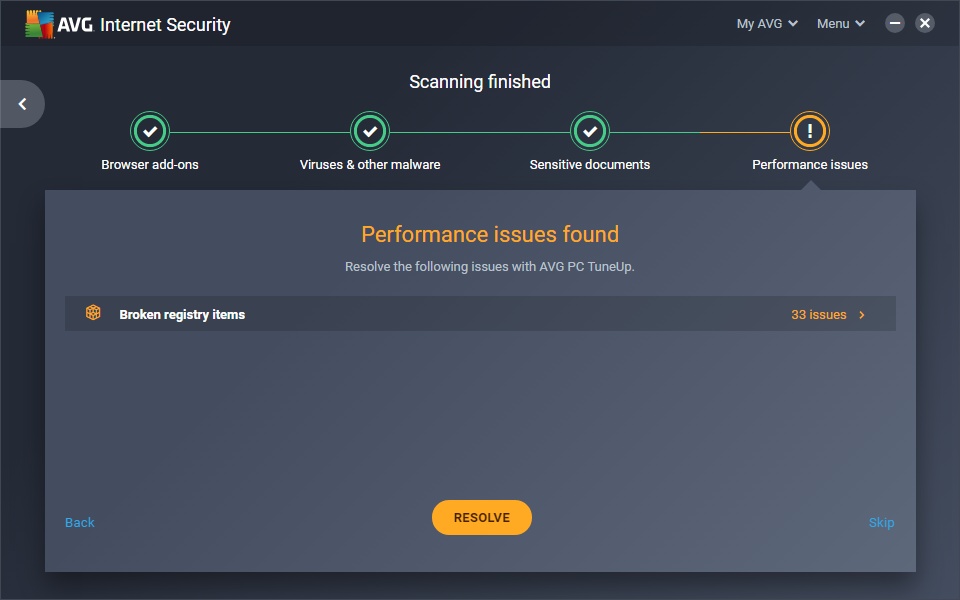This screenshot has width=960, height=600.
Task: Click the 33 issues count text
Action: coord(818,314)
